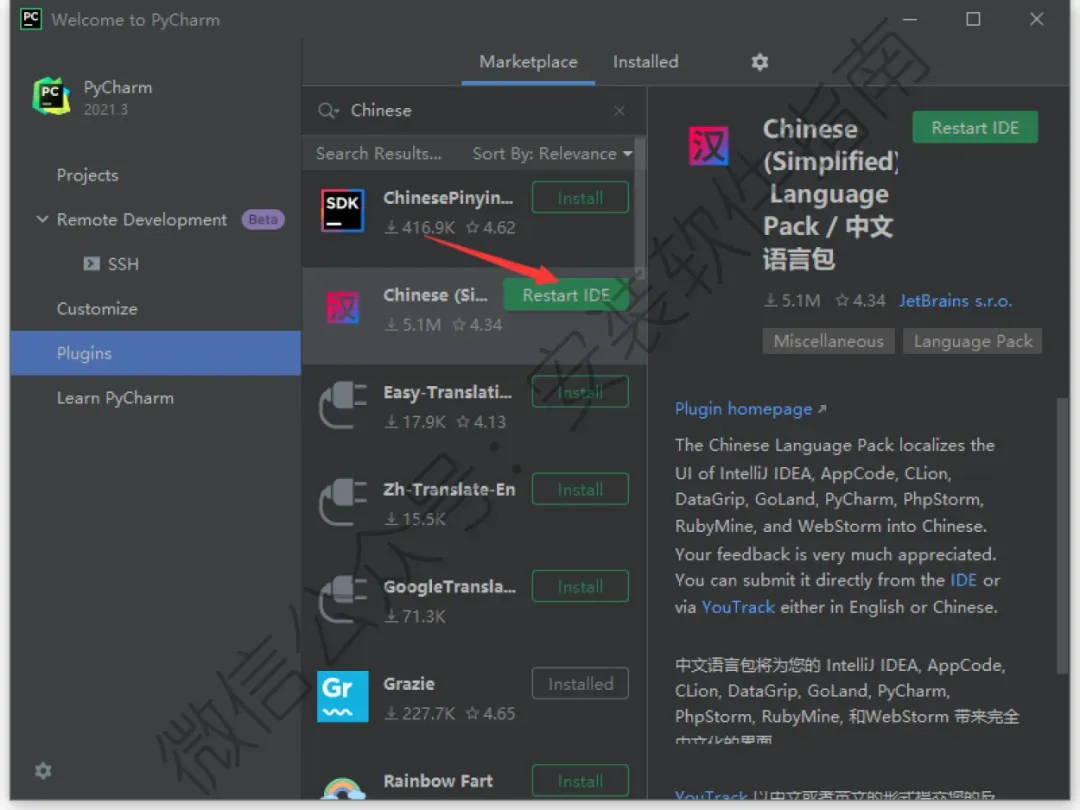Click PyCharm window title icon
This screenshot has width=1080, height=810.
(x=31, y=19)
